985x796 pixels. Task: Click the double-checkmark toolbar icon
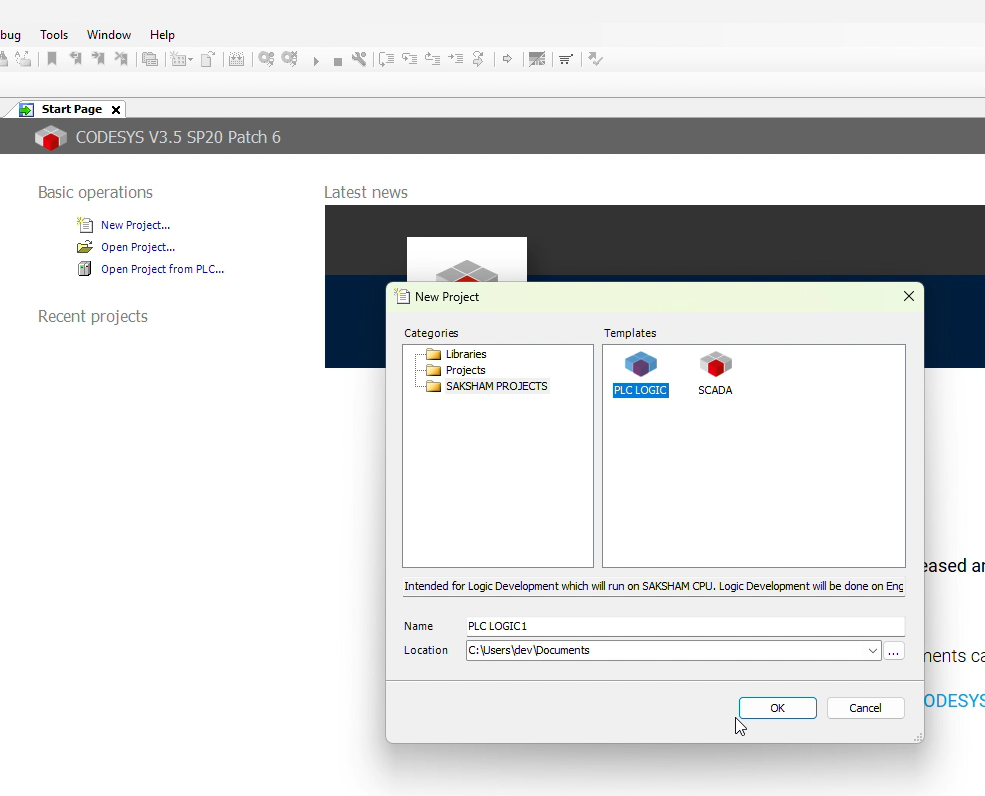point(596,59)
